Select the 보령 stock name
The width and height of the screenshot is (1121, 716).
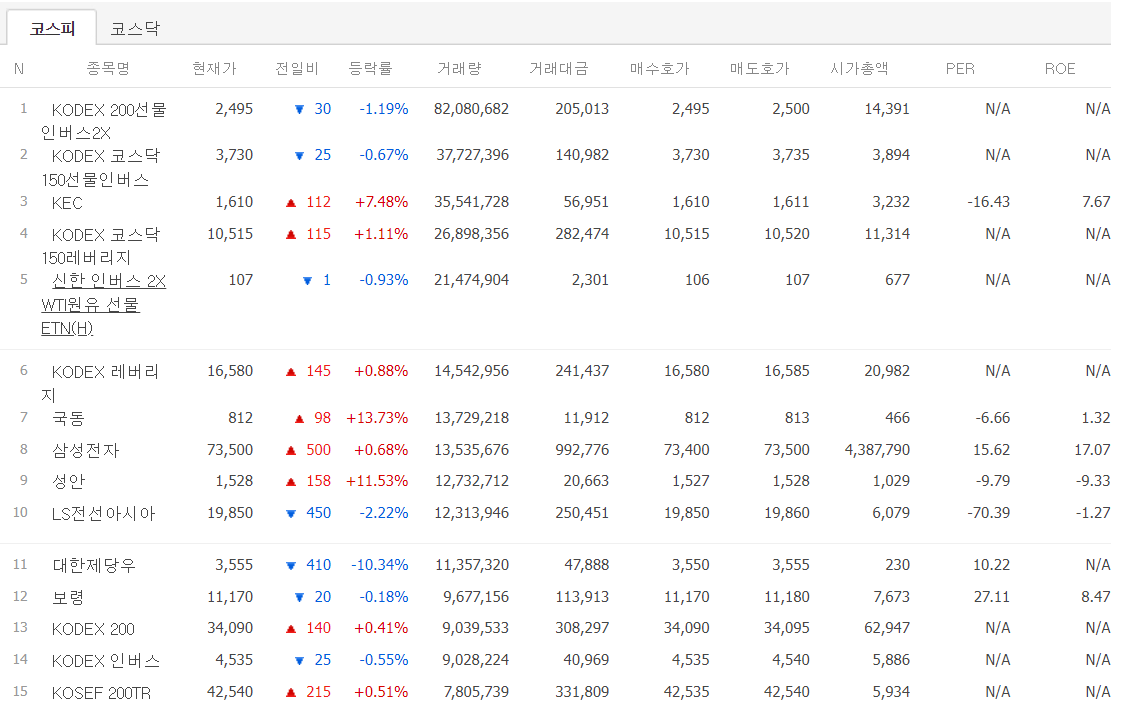coord(68,597)
